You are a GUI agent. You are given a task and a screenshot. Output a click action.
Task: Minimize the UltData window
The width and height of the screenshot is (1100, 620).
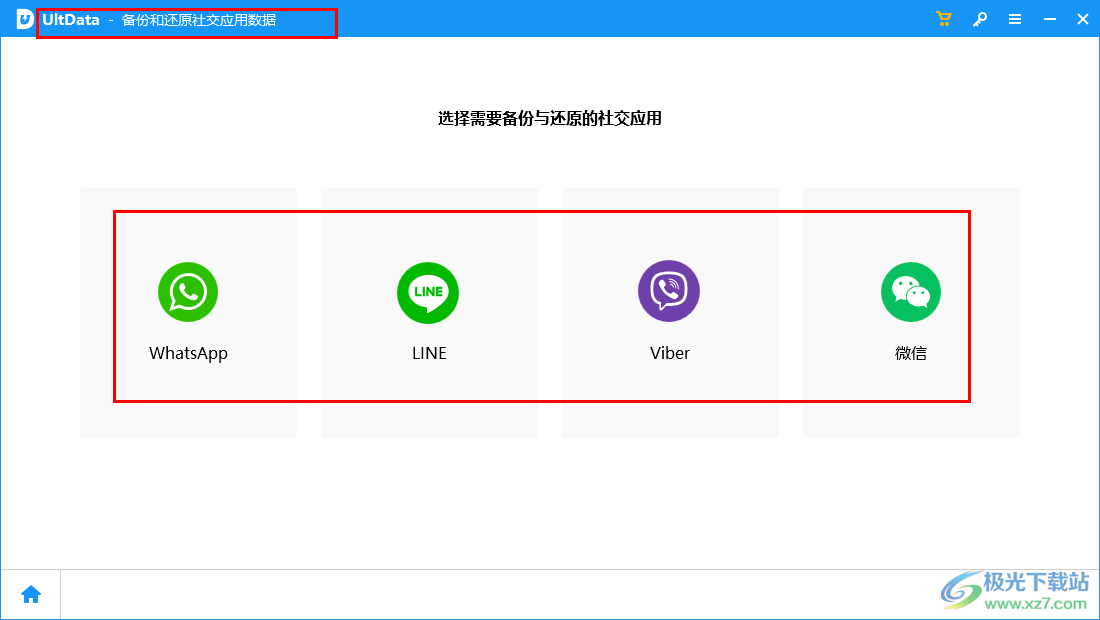click(x=1049, y=19)
